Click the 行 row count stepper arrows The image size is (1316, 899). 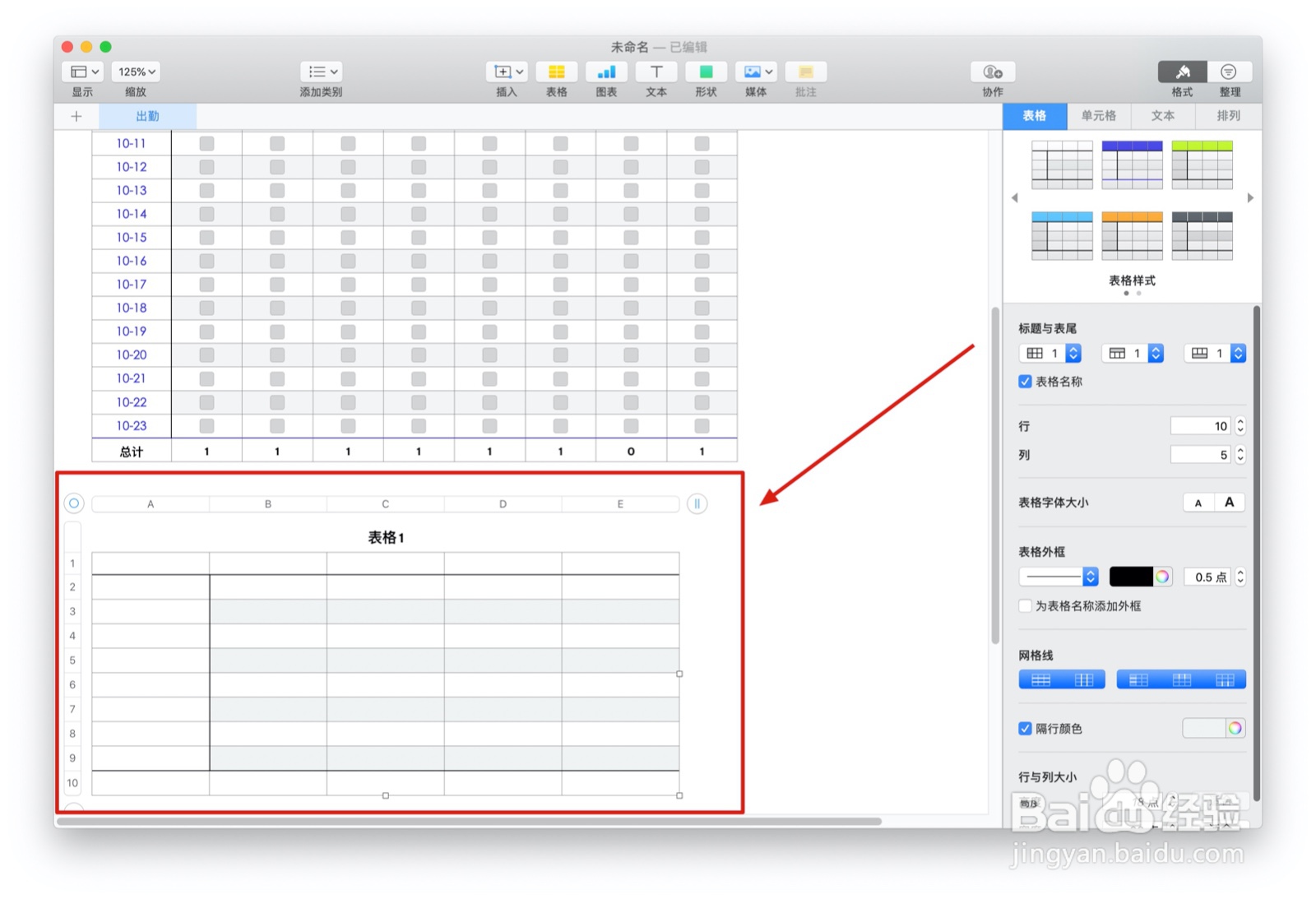(x=1240, y=426)
